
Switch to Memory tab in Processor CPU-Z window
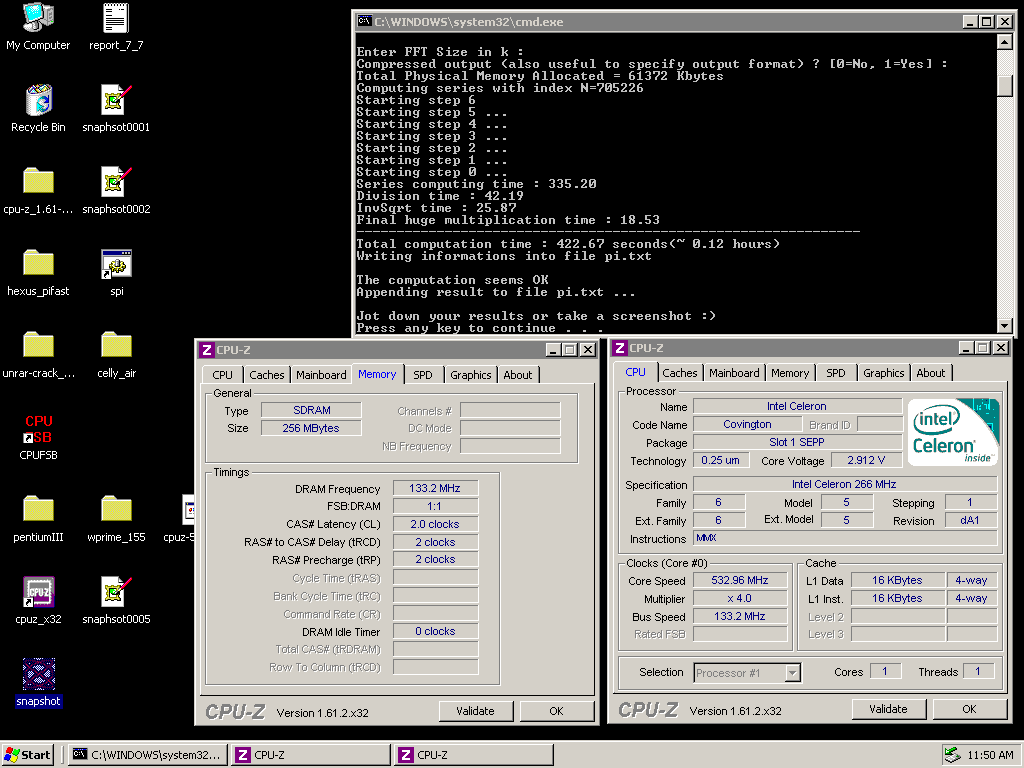click(790, 373)
